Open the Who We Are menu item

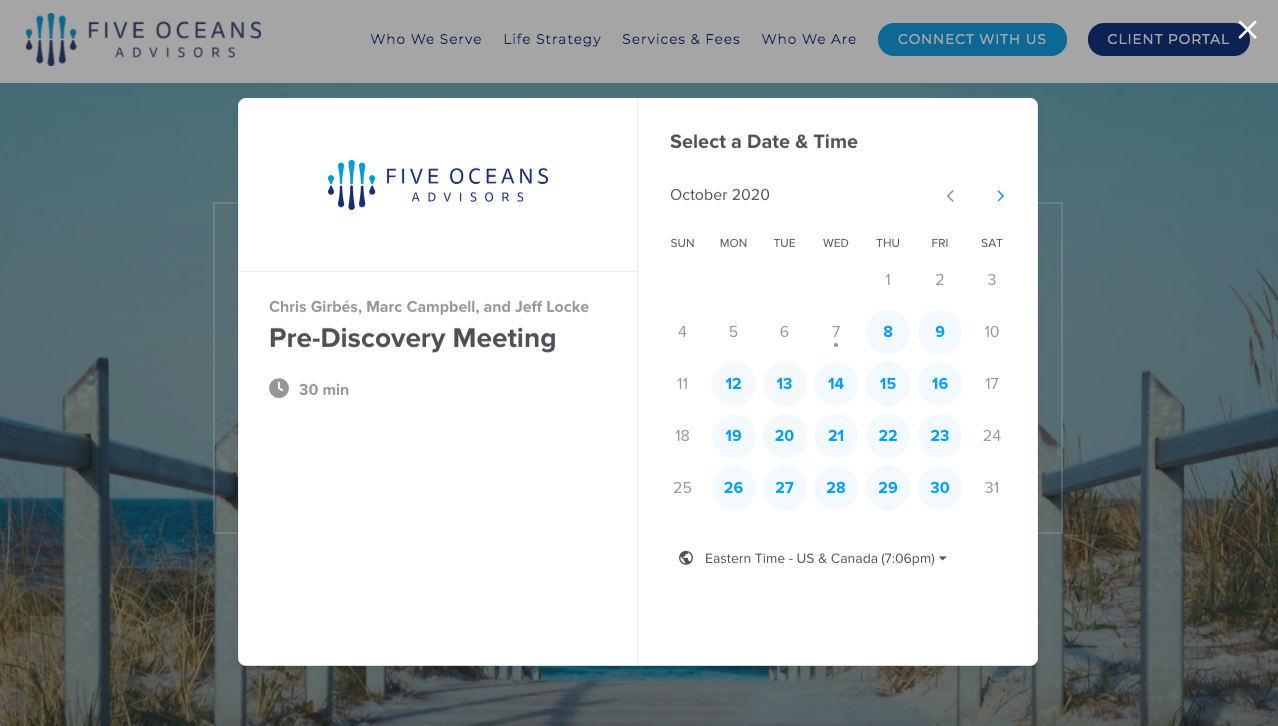click(x=809, y=39)
